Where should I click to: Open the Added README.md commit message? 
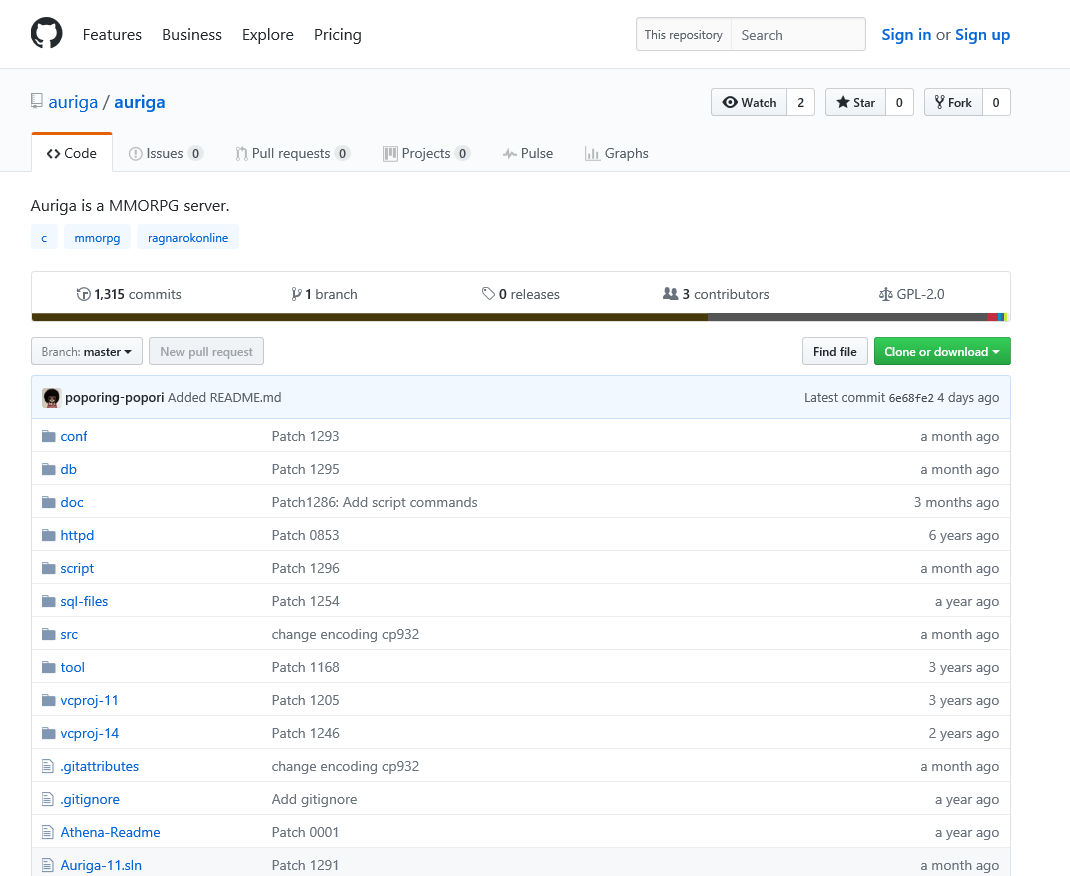[x=225, y=398]
